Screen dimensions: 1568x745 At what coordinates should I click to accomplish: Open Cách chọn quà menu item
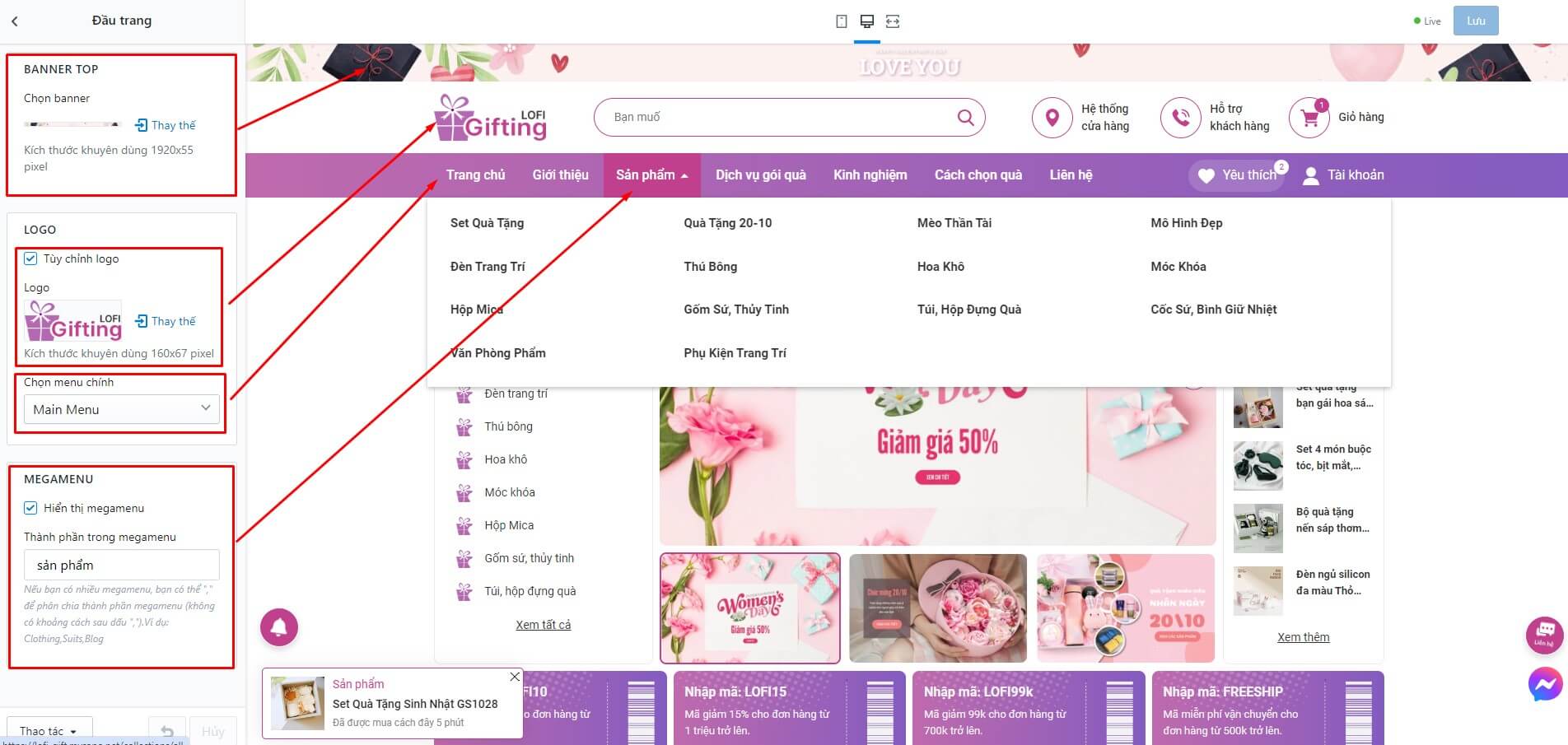tap(978, 175)
